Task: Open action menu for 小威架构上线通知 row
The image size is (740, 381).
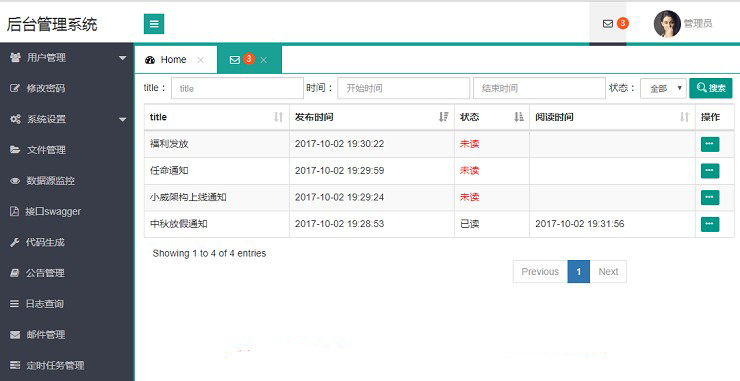Action: tap(710, 197)
